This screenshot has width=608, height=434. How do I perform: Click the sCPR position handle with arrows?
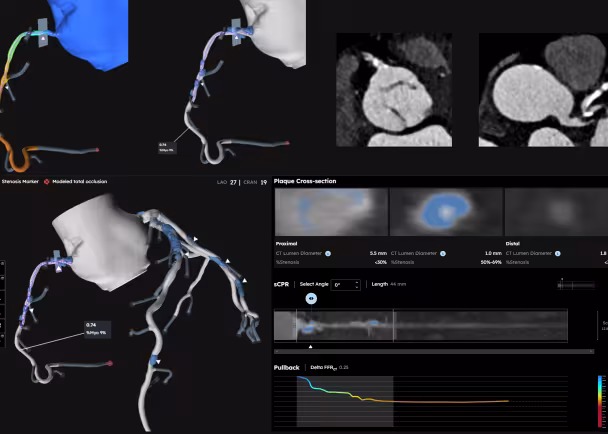[x=311, y=299]
